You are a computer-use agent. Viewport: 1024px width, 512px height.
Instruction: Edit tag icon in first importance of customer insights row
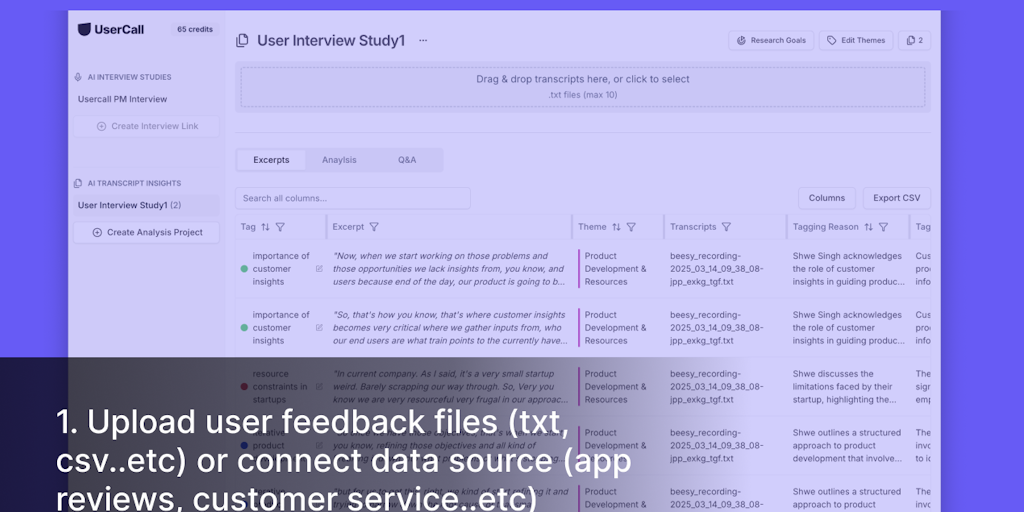(x=319, y=268)
